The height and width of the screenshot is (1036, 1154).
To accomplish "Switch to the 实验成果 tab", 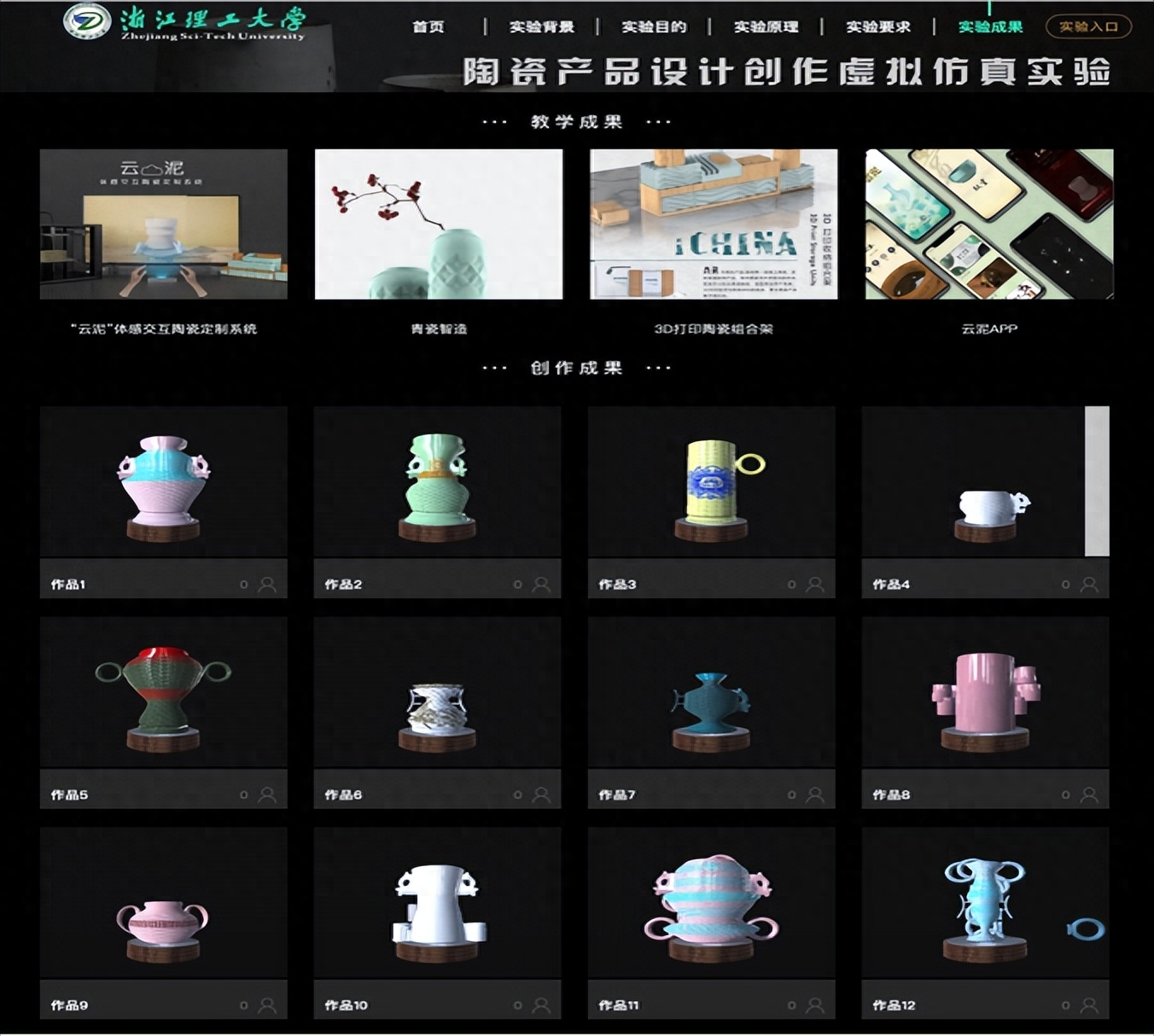I will pos(990,27).
